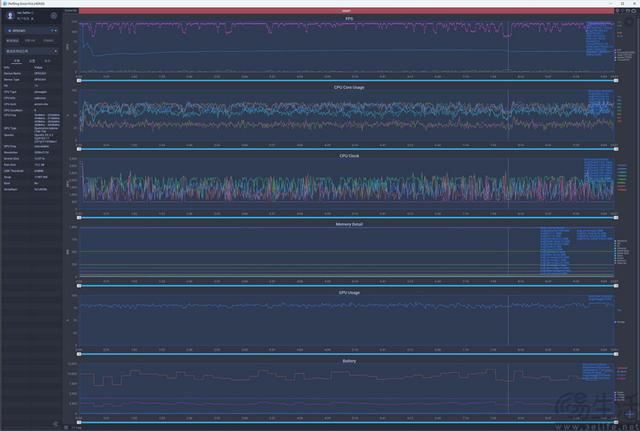This screenshot has width=640, height=431.
Task: Click inside the FPS chart plot area
Action: (300, 50)
